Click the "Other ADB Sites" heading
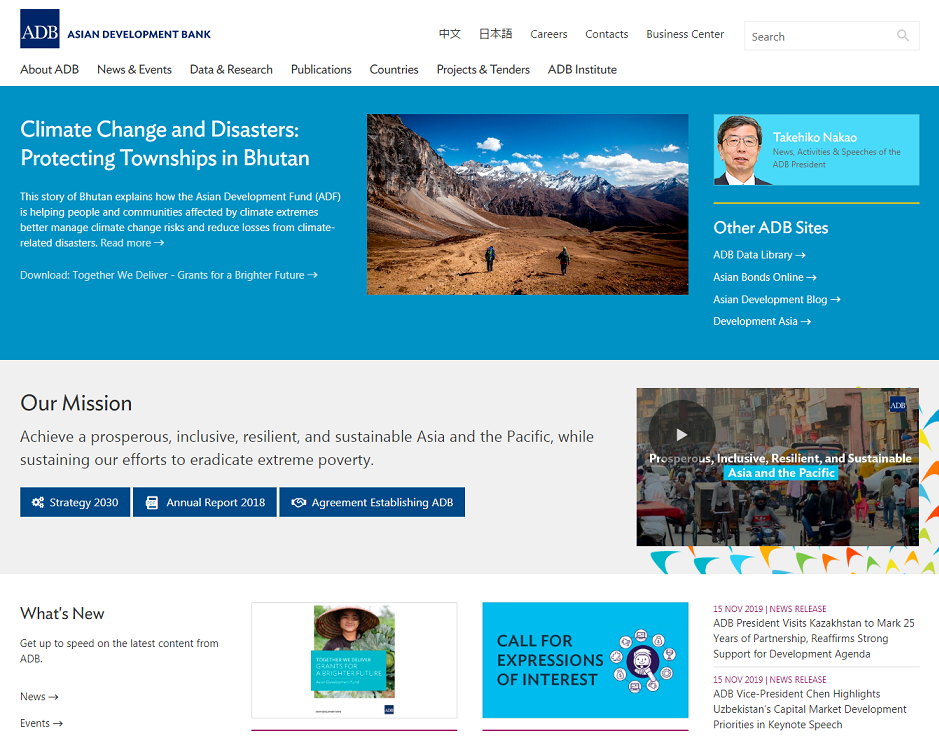This screenshot has width=939, height=737. click(x=771, y=228)
